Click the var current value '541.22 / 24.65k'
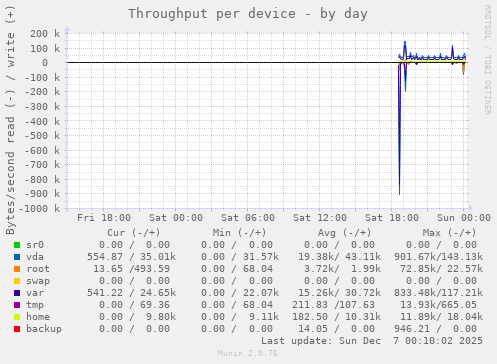 click(131, 293)
